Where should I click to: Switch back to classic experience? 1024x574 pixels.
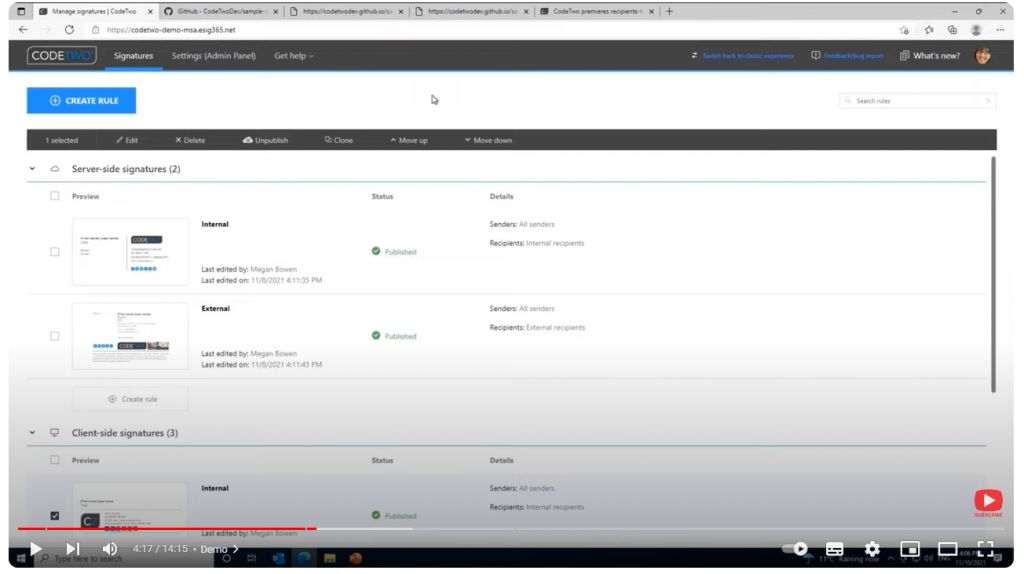[743, 56]
